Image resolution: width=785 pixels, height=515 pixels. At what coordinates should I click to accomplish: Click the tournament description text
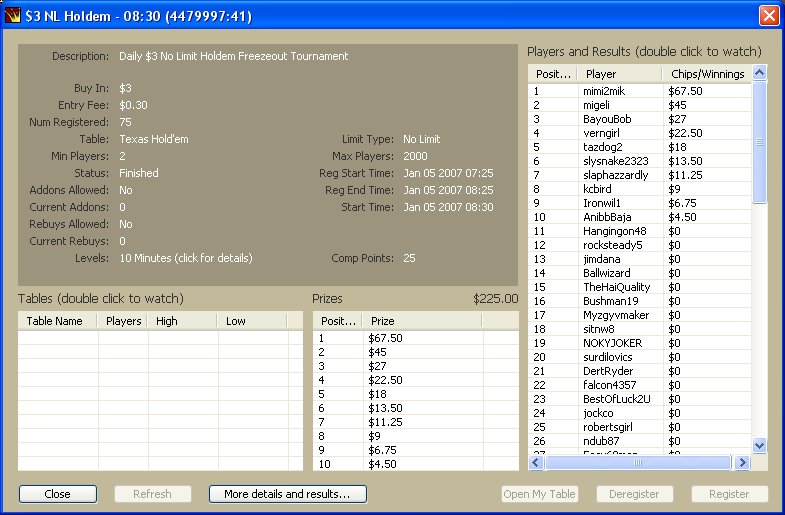click(233, 56)
